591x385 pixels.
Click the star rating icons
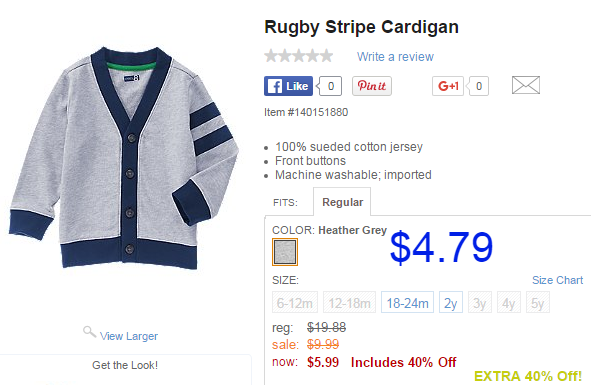(x=299, y=56)
